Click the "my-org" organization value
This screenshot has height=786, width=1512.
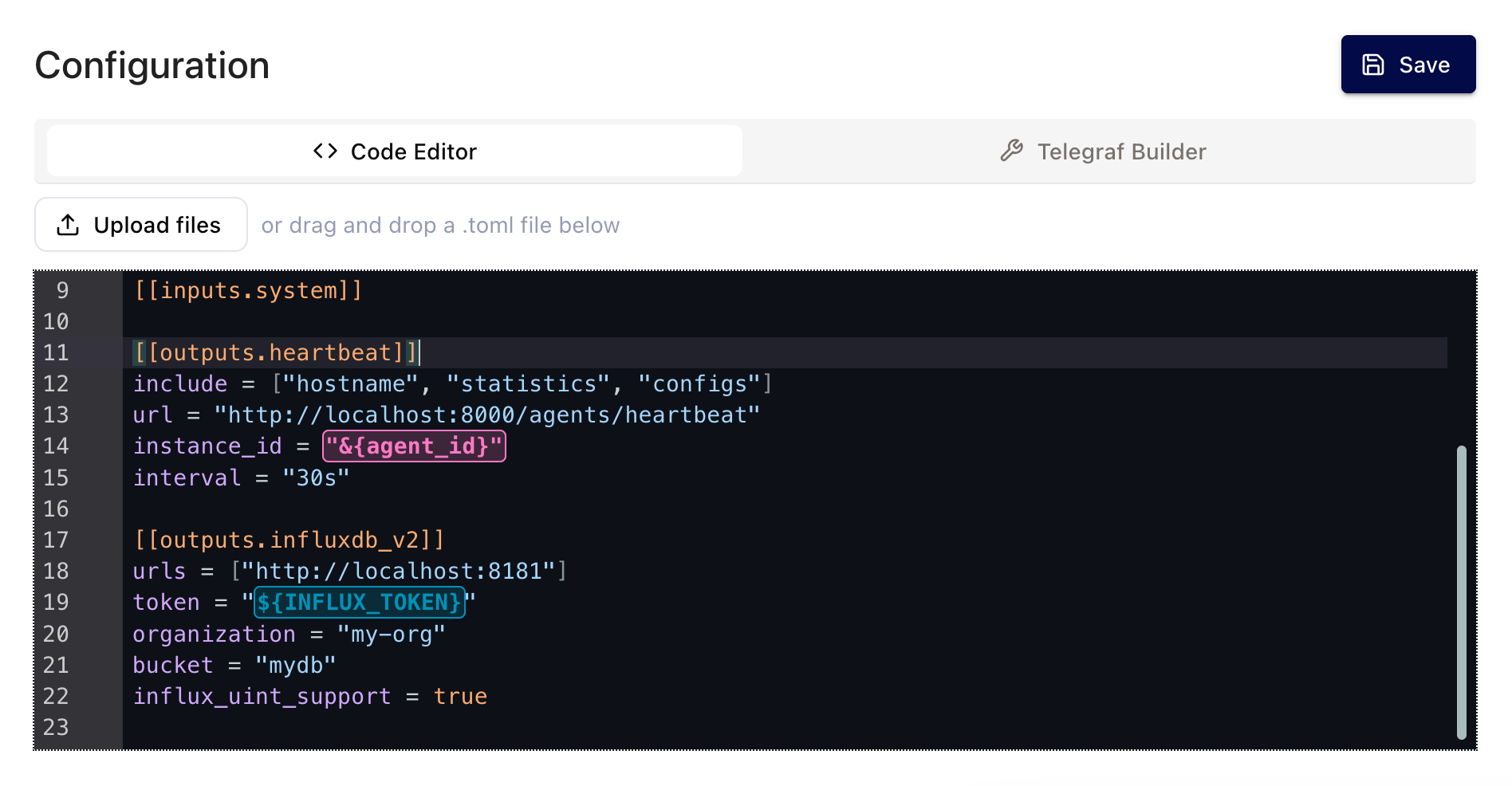[391, 635]
